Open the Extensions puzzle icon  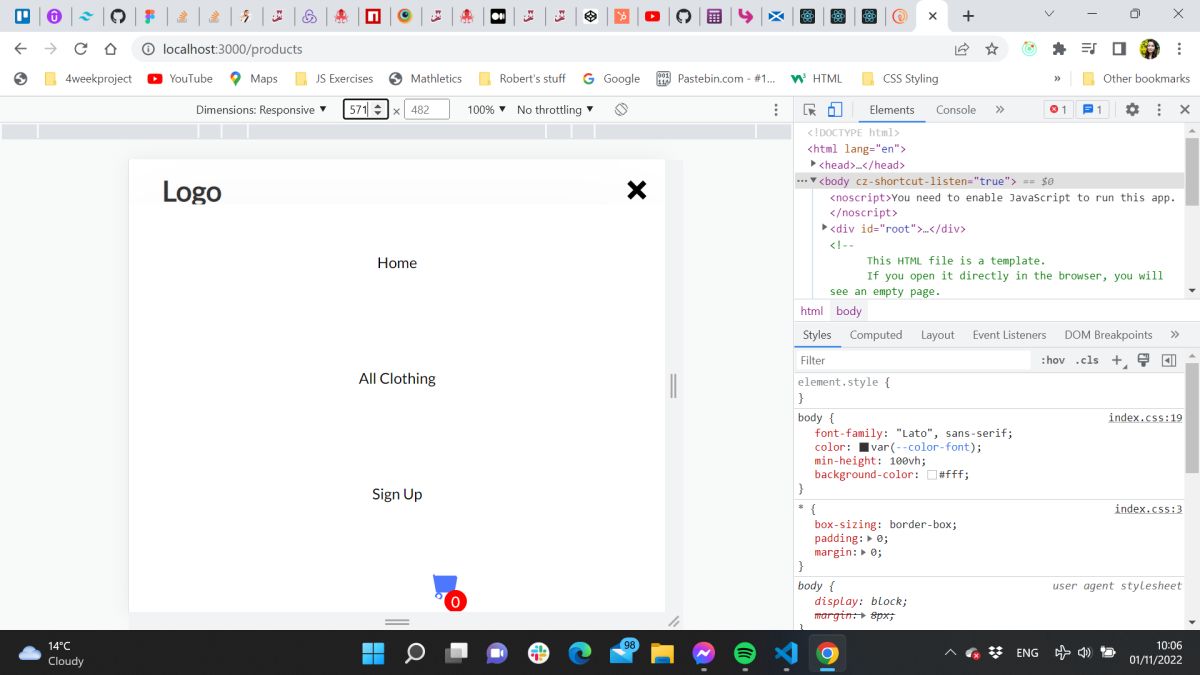click(1059, 48)
